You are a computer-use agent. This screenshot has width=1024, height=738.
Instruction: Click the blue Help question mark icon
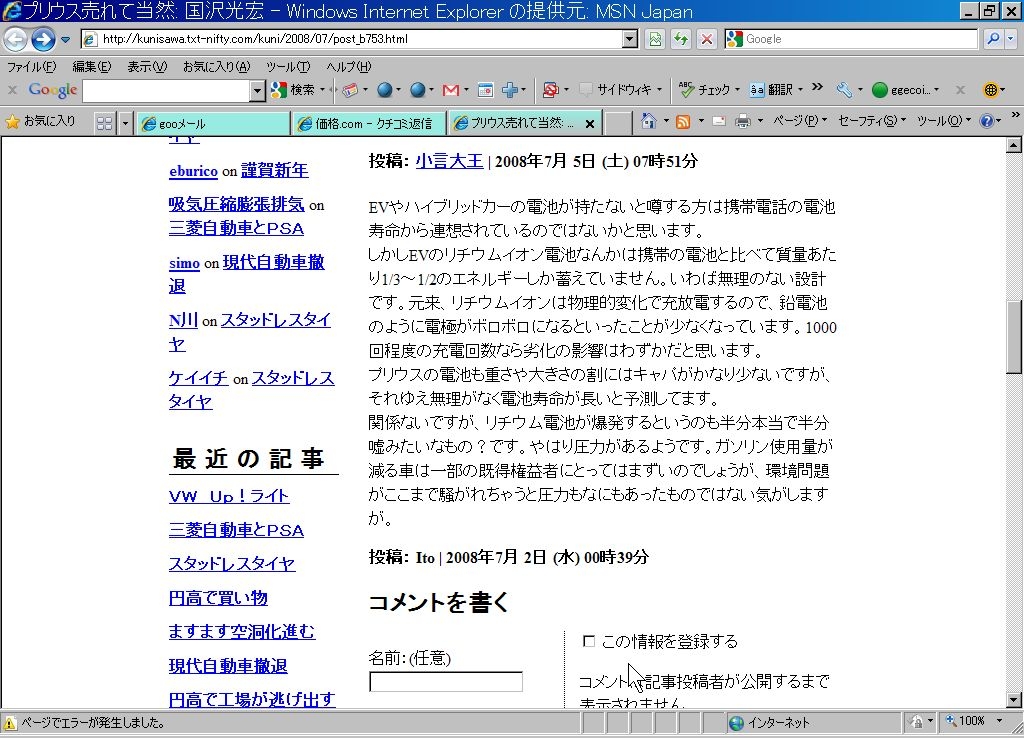click(x=987, y=121)
